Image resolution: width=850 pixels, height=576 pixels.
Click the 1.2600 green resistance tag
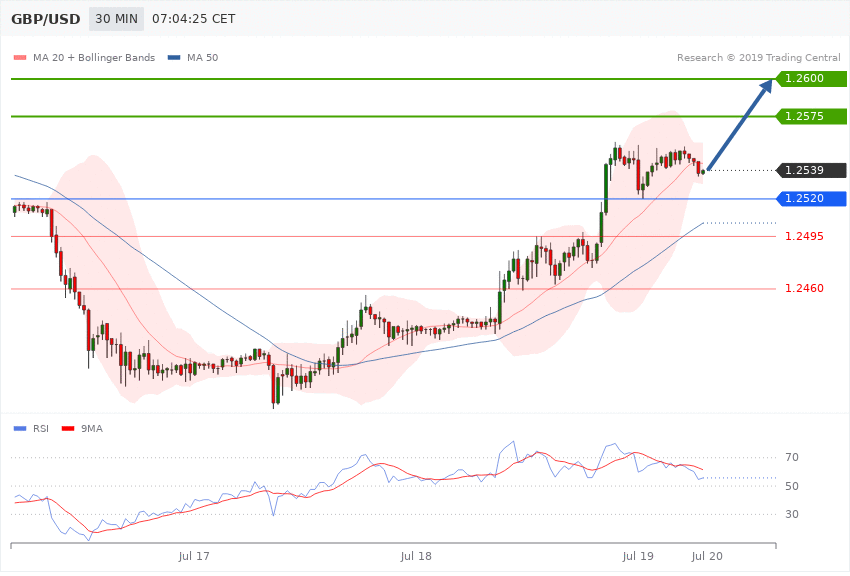[x=812, y=79]
